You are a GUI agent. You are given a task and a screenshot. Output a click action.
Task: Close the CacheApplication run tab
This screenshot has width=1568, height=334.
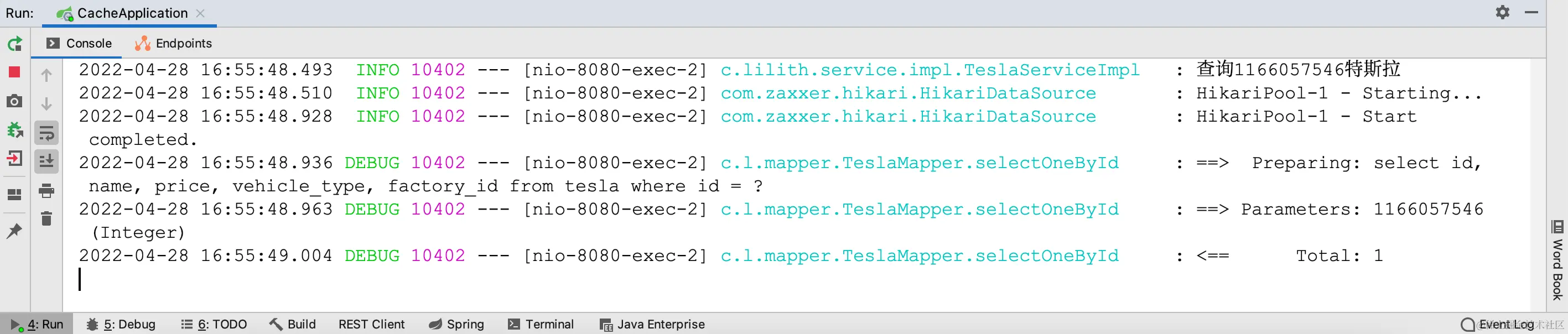[200, 13]
